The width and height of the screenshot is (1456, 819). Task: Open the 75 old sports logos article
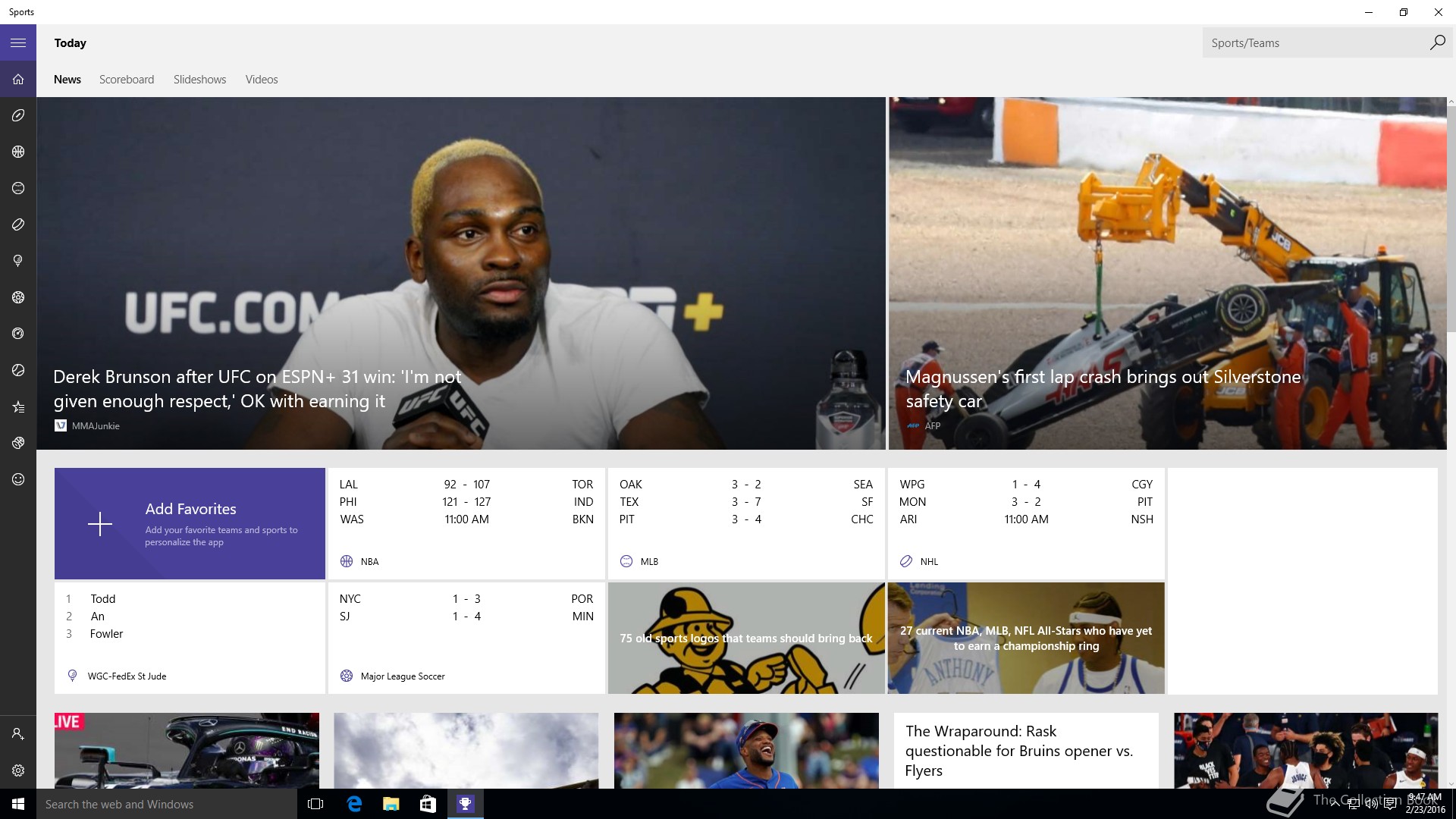pos(746,639)
